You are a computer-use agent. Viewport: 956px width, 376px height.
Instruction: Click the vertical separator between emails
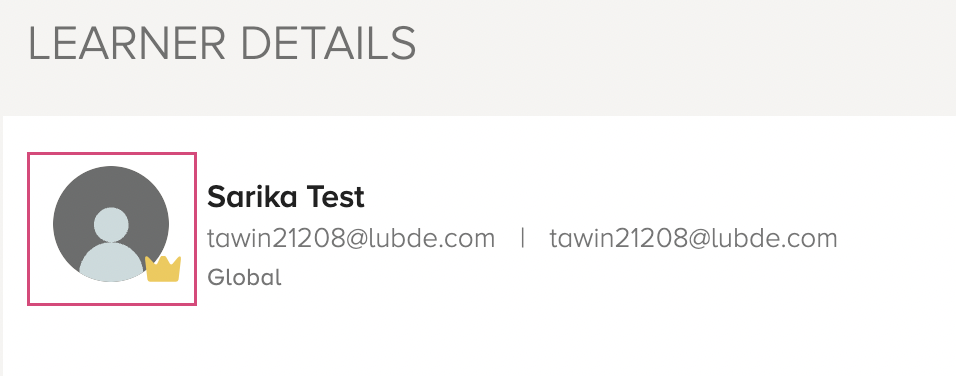[x=523, y=238]
